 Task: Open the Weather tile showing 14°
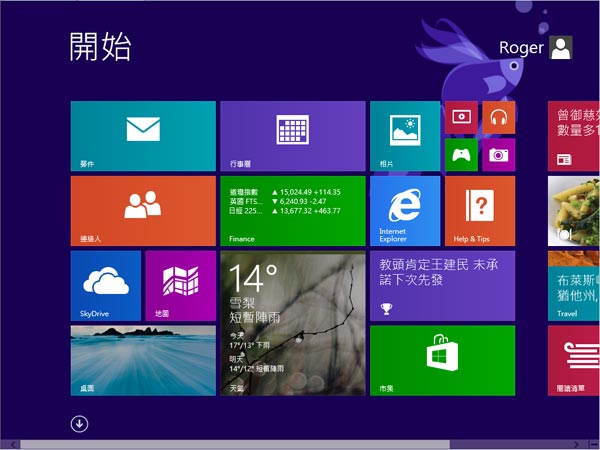292,323
